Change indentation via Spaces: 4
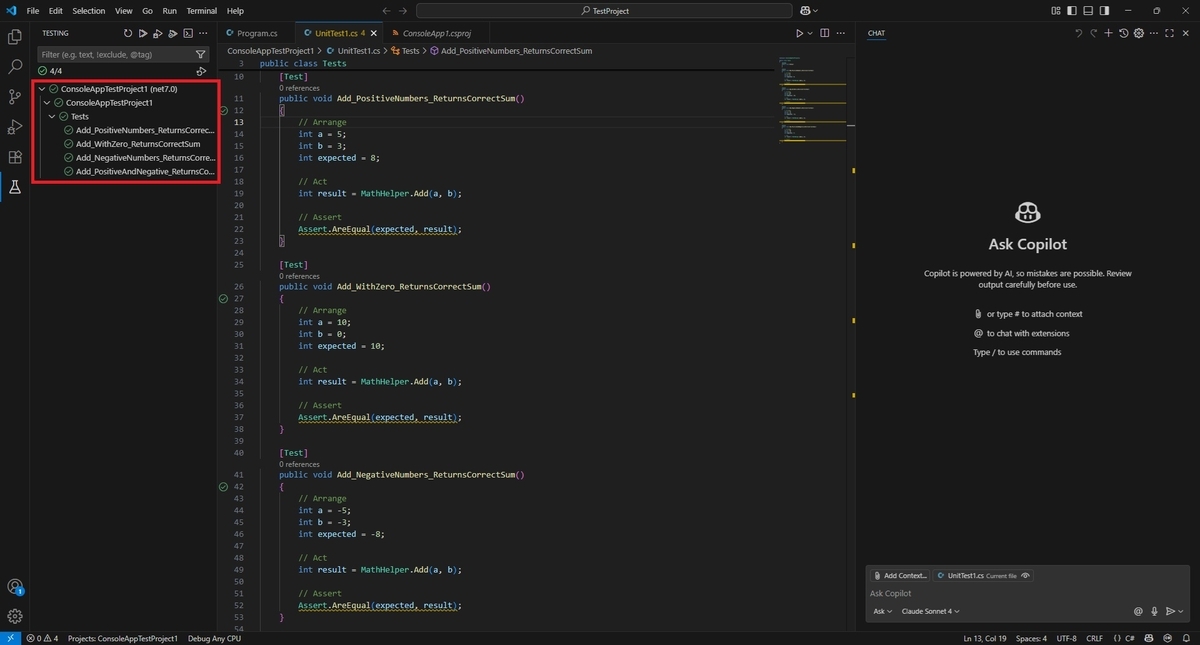Viewport: 1200px width, 645px height. 1032,638
